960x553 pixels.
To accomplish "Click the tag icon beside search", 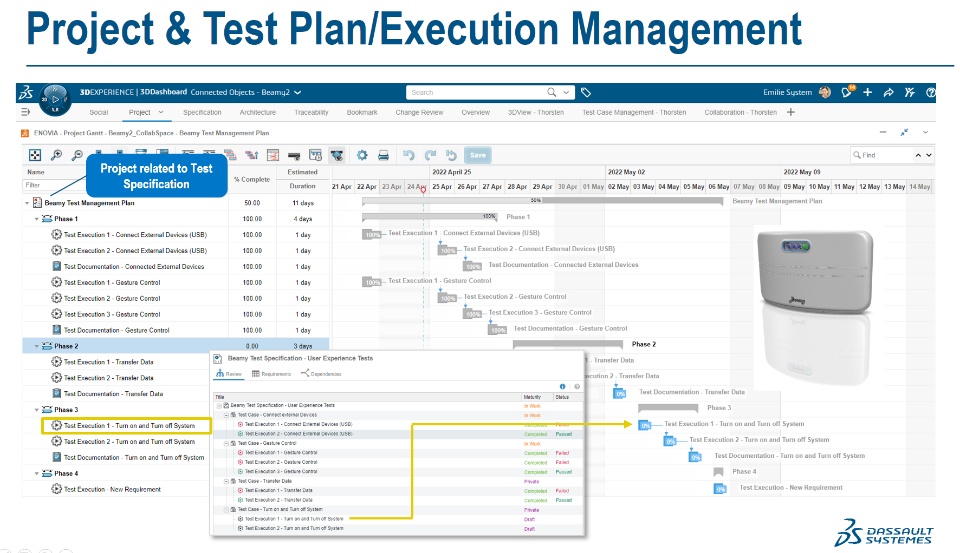I will 586,92.
